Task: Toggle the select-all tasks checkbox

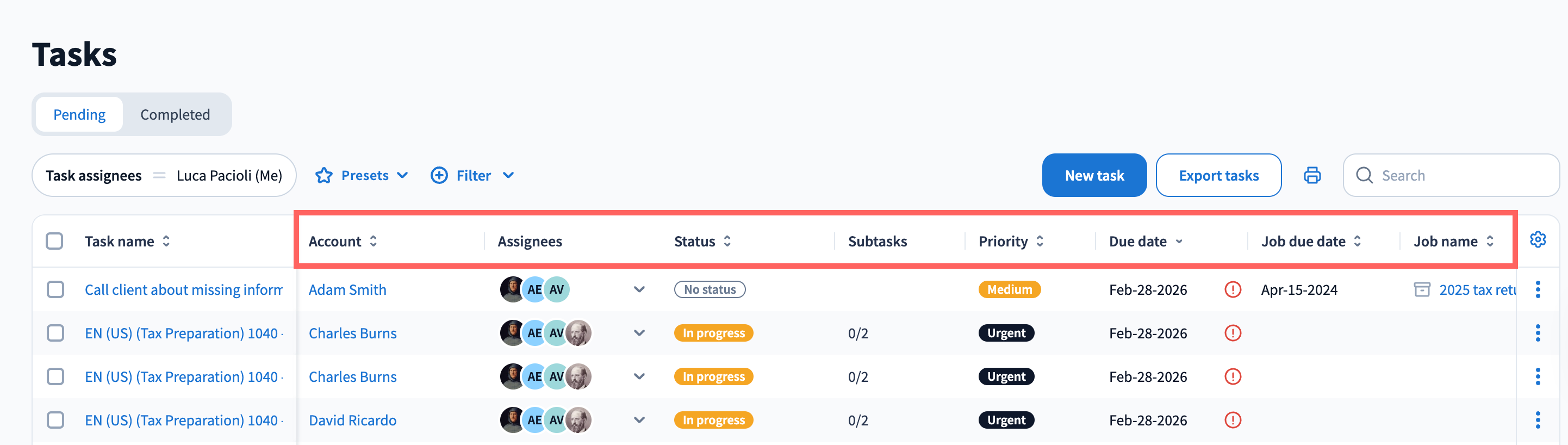Action: [55, 241]
